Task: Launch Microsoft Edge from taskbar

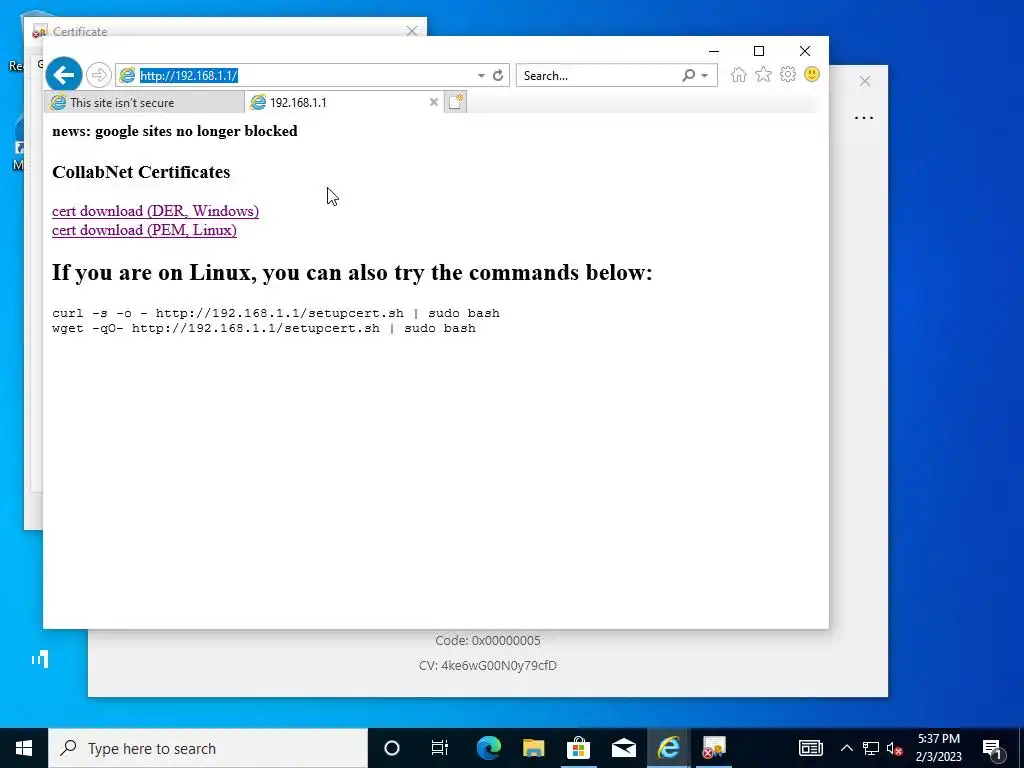Action: tap(488, 748)
